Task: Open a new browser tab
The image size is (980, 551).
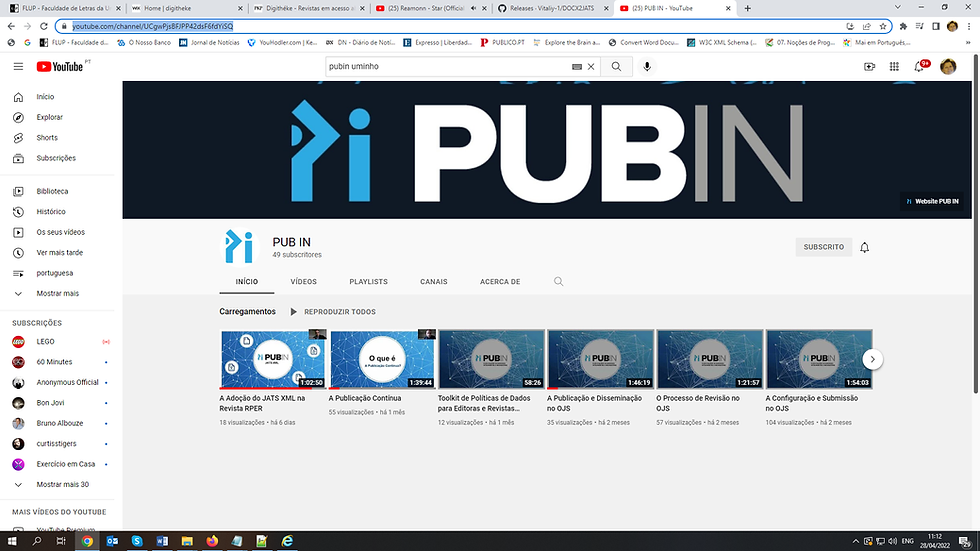Action: click(x=748, y=8)
